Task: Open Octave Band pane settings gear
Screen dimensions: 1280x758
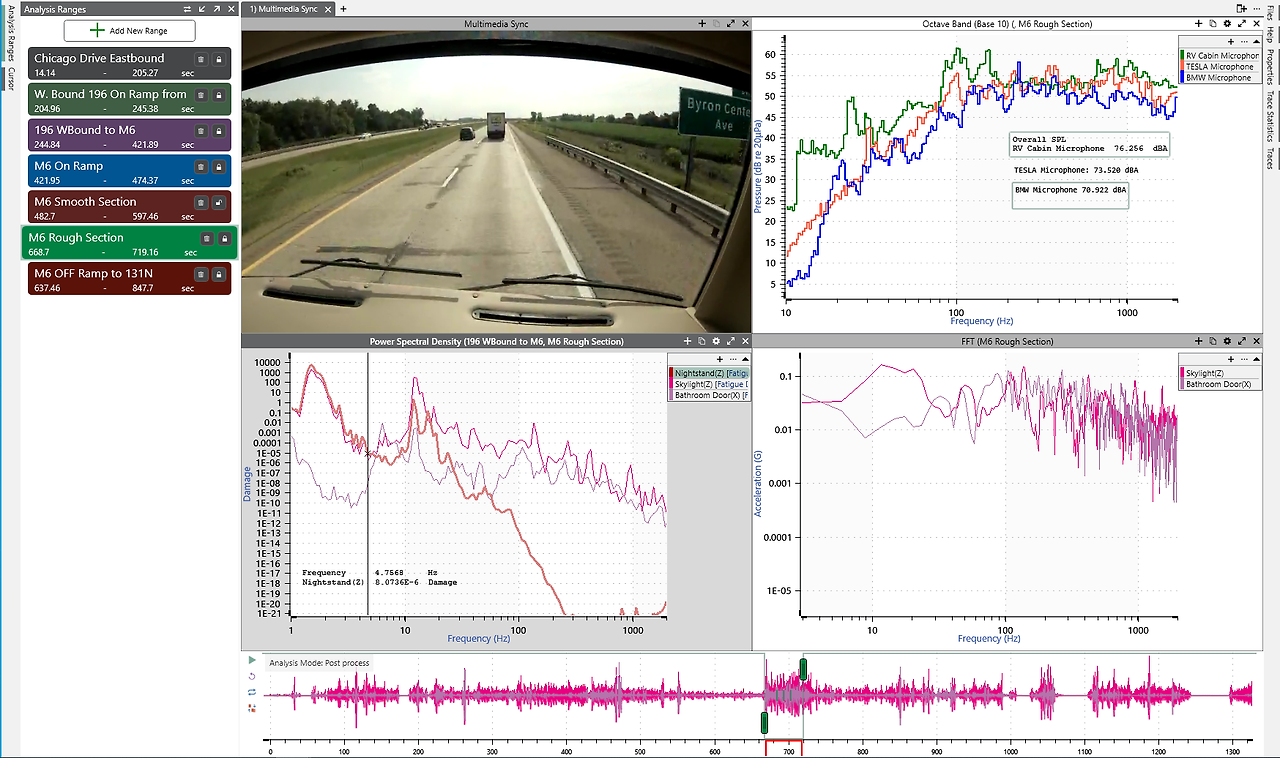Action: [x=1227, y=23]
